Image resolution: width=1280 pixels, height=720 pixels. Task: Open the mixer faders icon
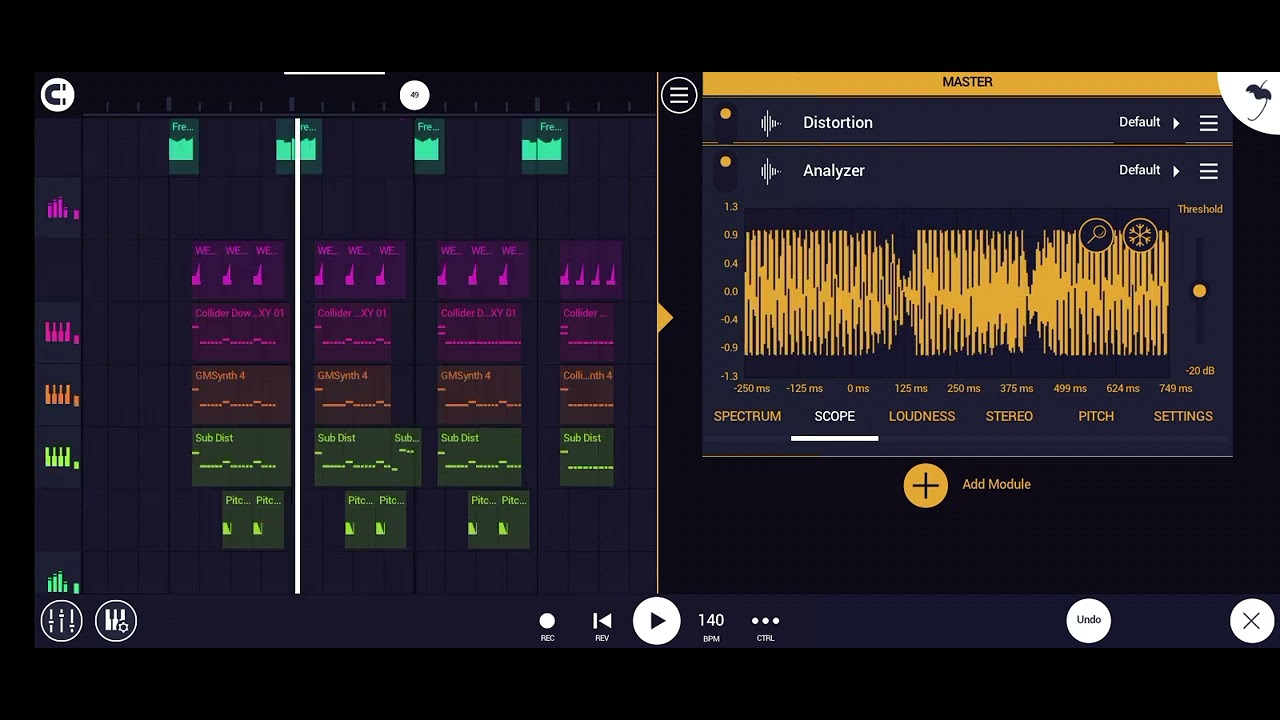pos(61,621)
